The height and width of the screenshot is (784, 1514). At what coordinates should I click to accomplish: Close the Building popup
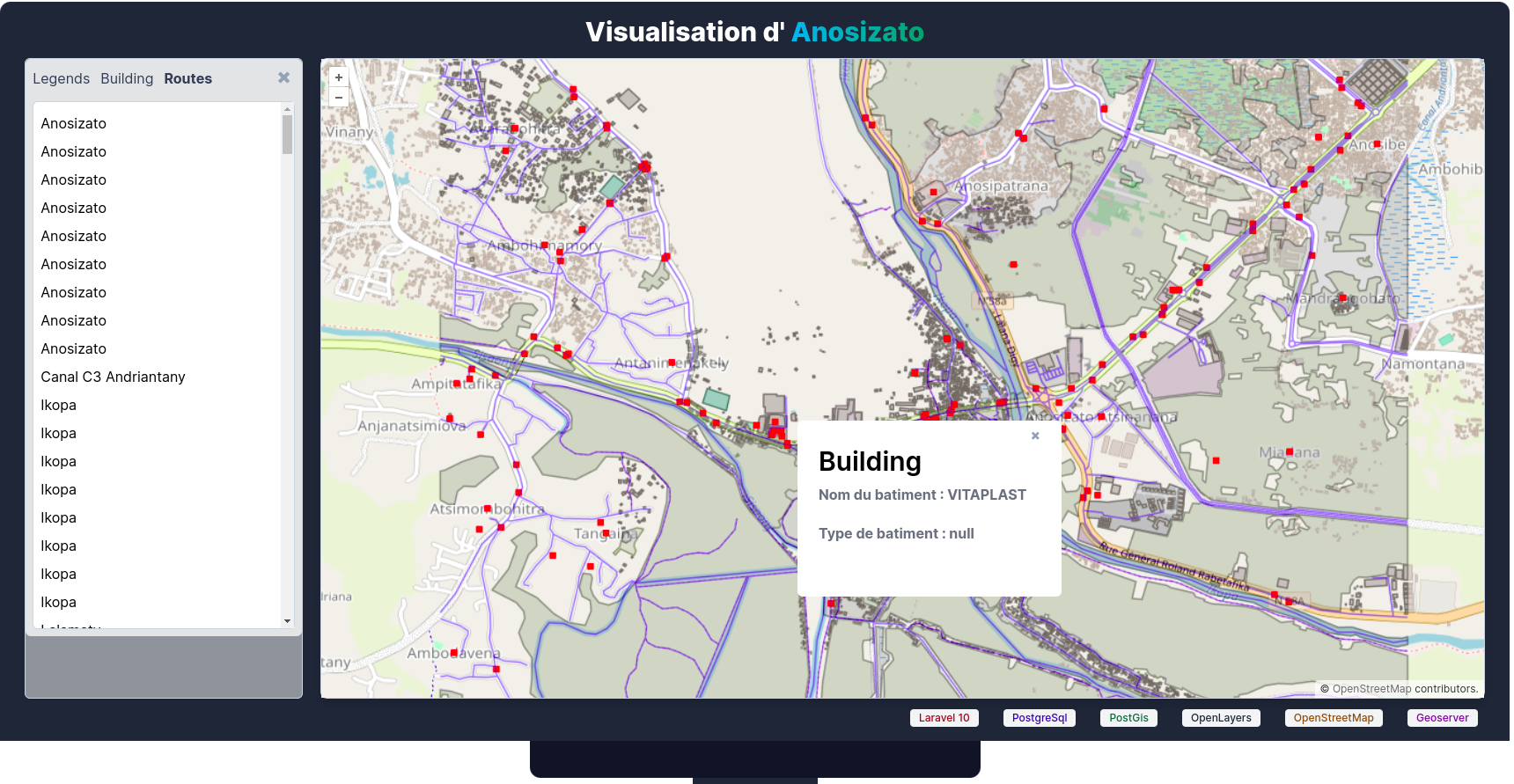1035,436
